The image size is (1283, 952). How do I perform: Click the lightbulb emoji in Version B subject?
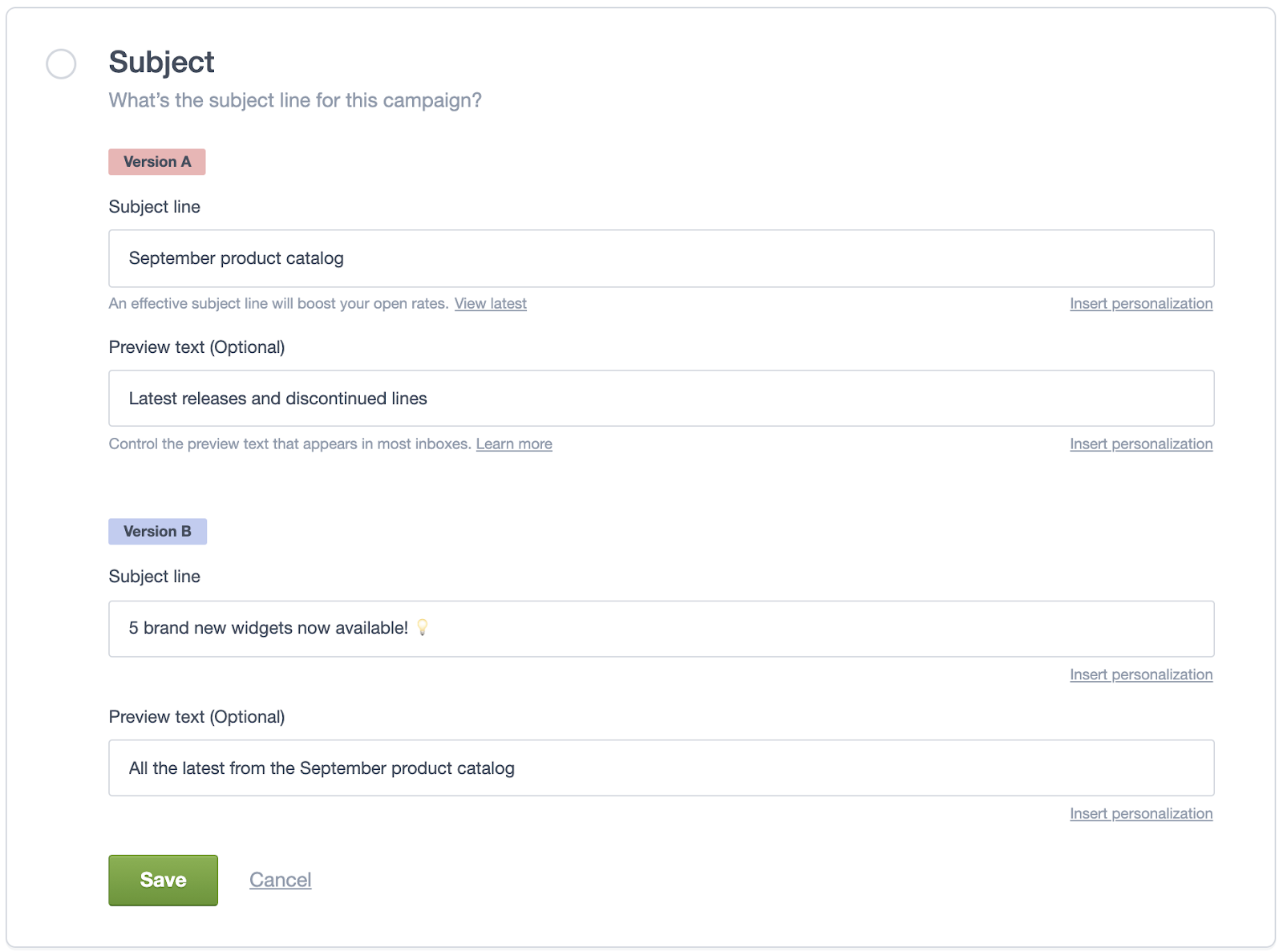pos(423,627)
